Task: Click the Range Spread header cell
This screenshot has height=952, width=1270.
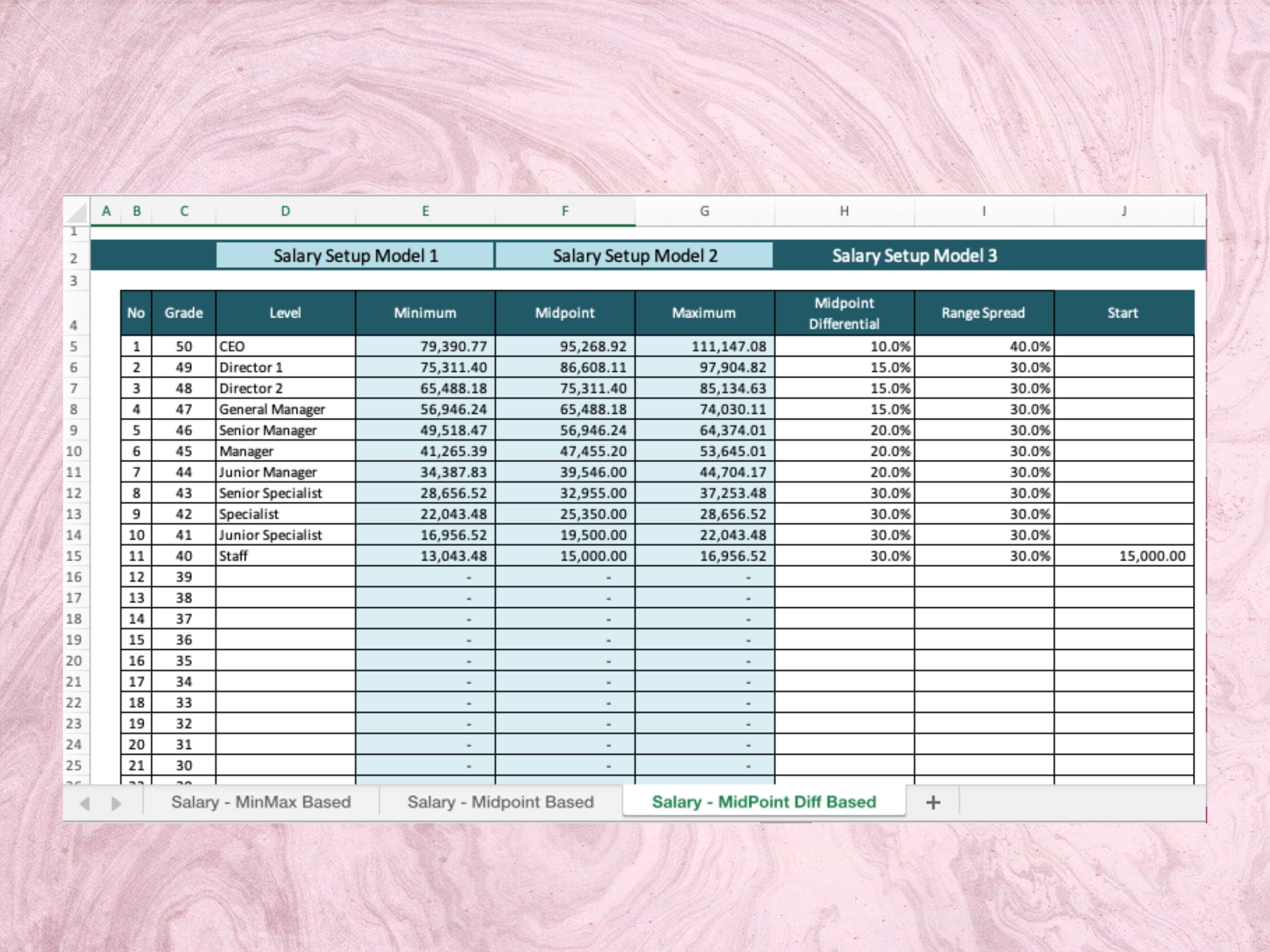Action: 983,313
